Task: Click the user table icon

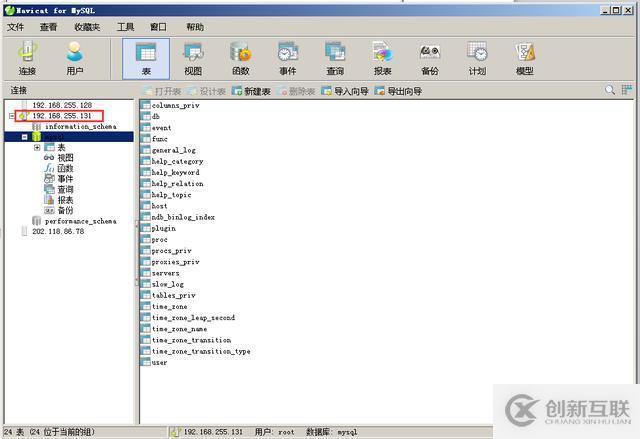Action: tap(146, 362)
